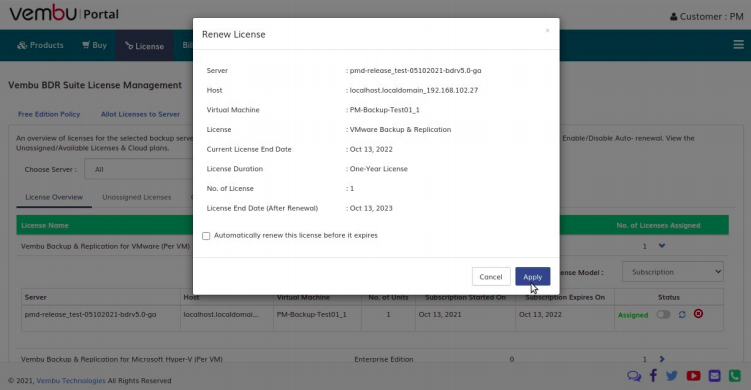Expand the Microsoft Hyper-V license row chevron
This screenshot has height=390, width=751.
coord(662,359)
